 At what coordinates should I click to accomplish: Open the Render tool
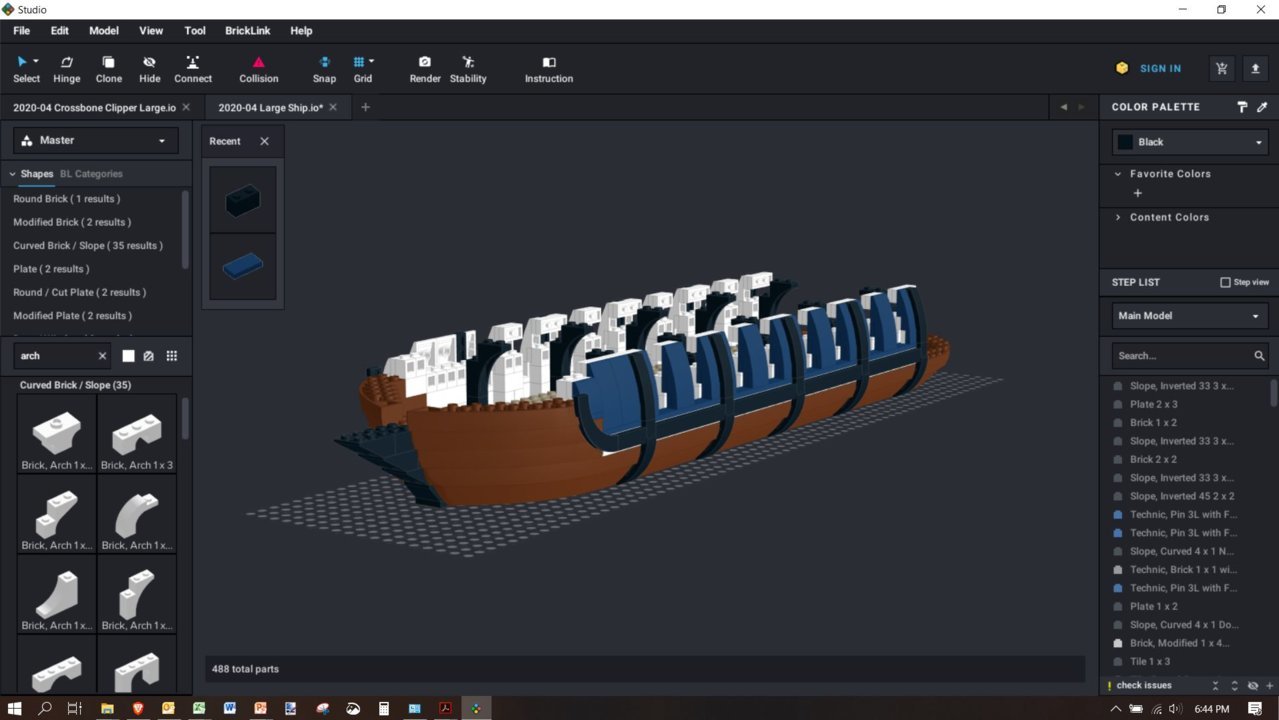point(425,69)
